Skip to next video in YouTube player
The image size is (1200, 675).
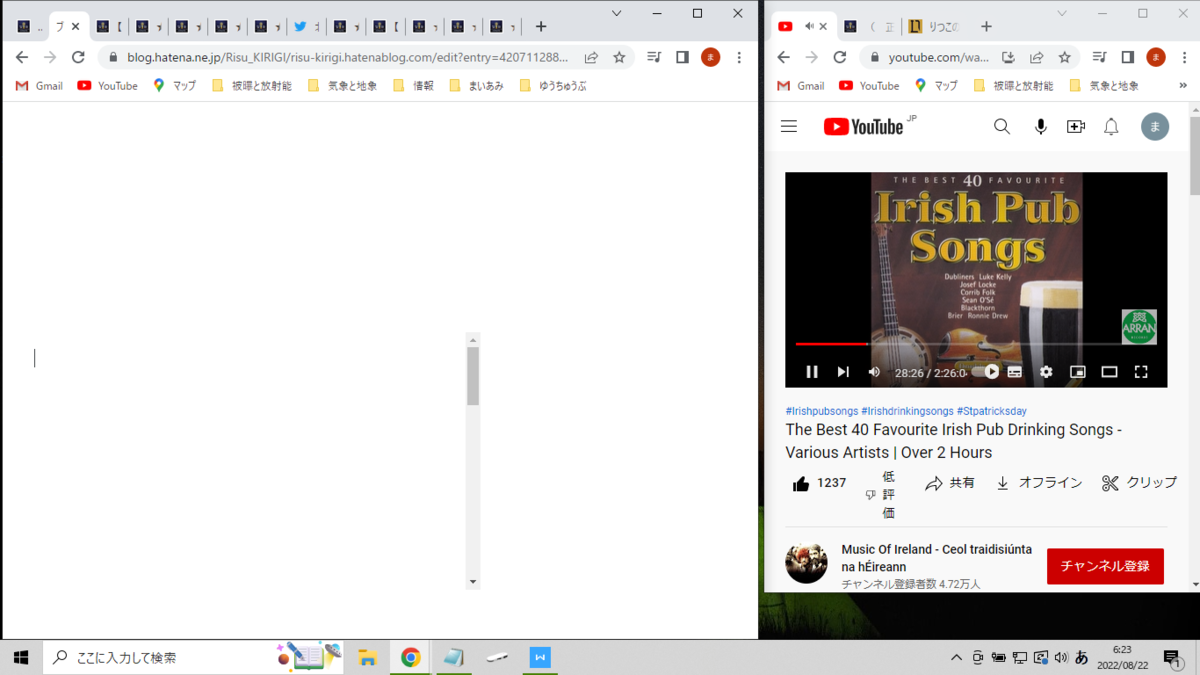pyautogui.click(x=843, y=372)
